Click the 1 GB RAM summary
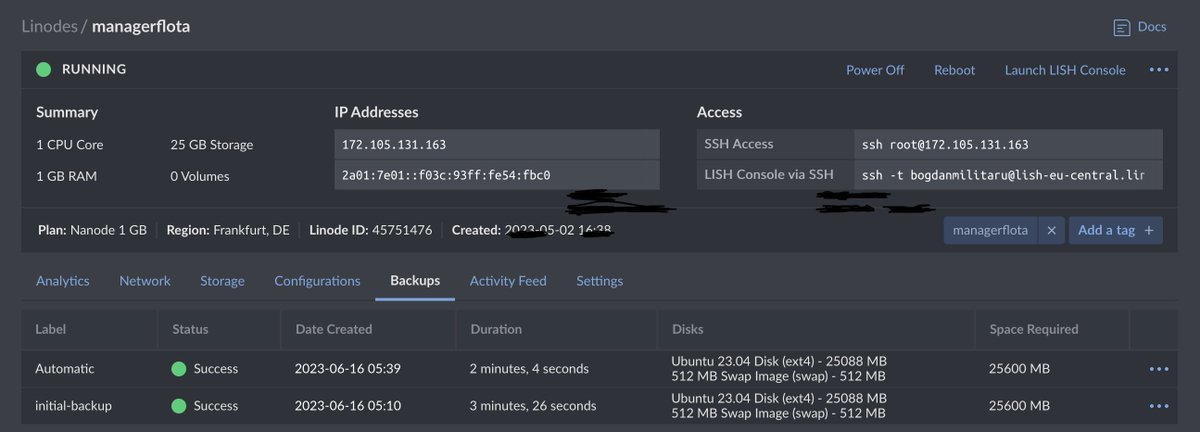The height and width of the screenshot is (432, 1200). click(x=67, y=176)
